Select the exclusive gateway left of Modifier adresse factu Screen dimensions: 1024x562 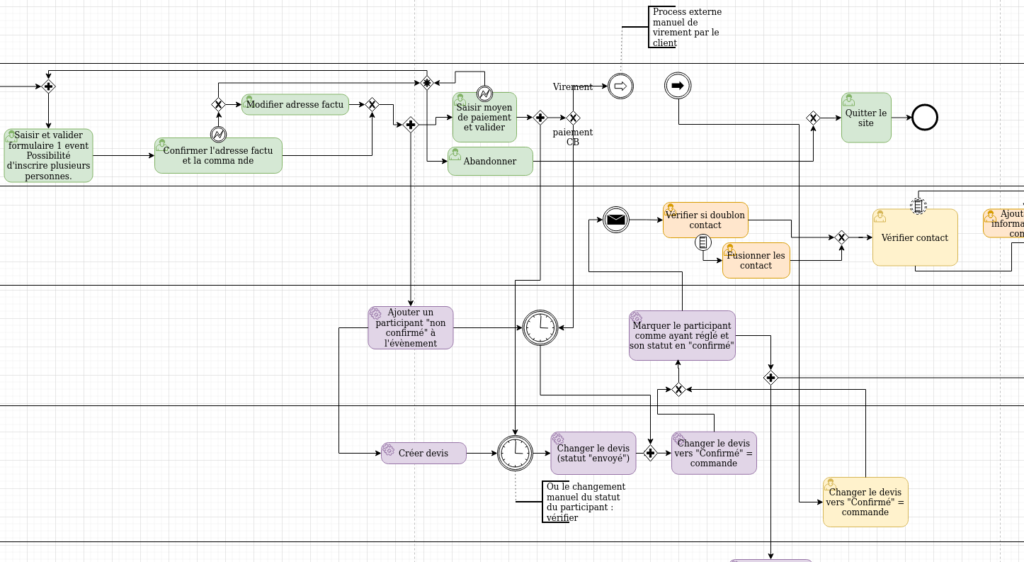pyautogui.click(x=218, y=104)
